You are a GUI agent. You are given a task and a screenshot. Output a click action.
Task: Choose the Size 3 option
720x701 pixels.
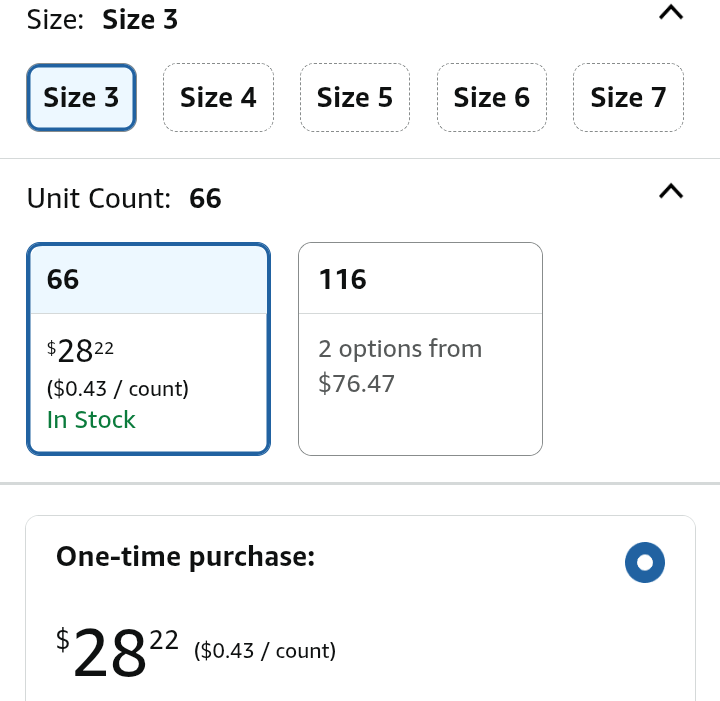(81, 97)
